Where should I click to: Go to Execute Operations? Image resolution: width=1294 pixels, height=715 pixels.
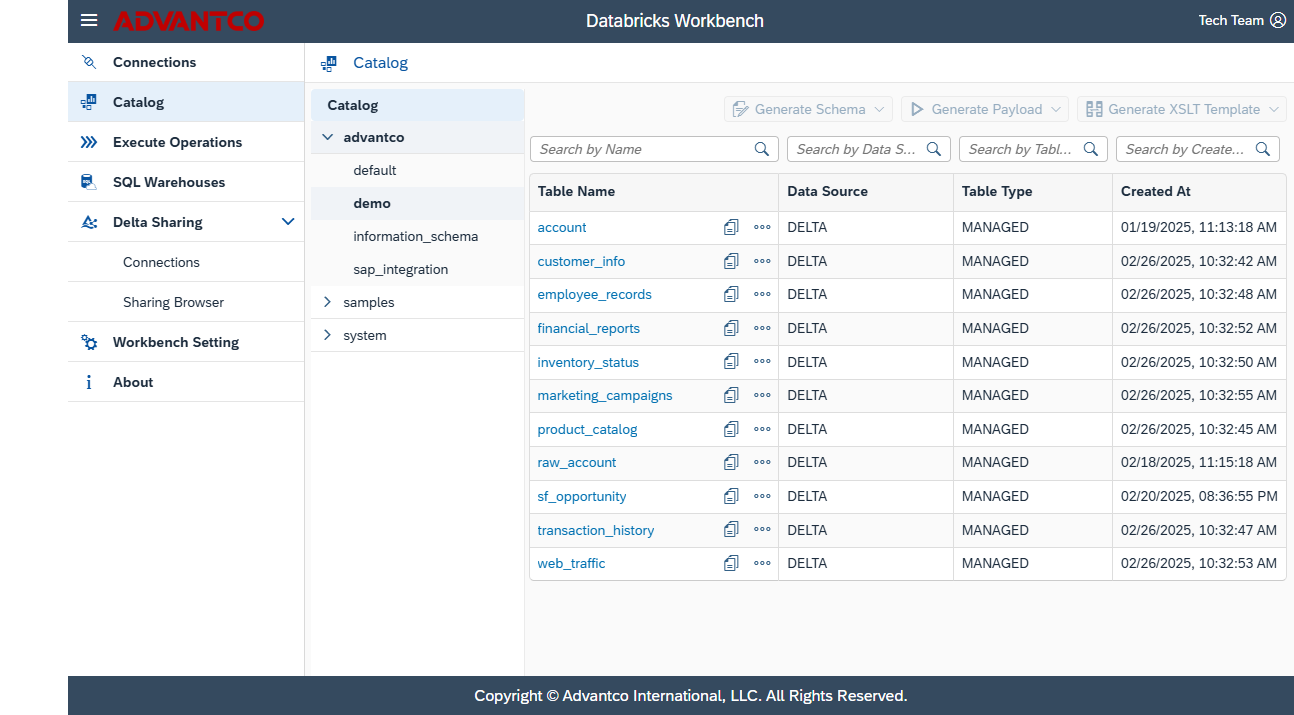(186, 142)
